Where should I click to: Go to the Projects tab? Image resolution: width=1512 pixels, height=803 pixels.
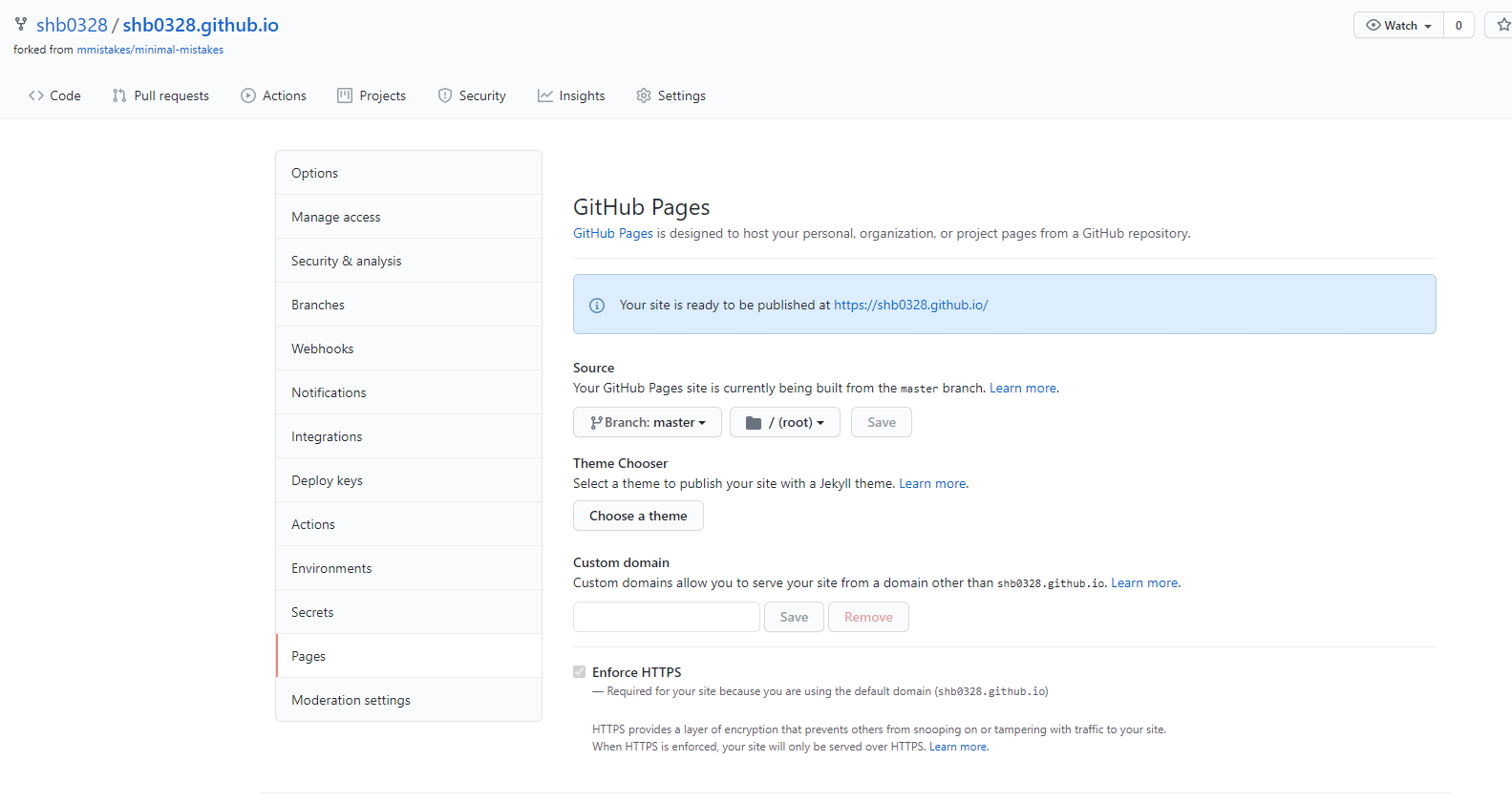point(372,95)
